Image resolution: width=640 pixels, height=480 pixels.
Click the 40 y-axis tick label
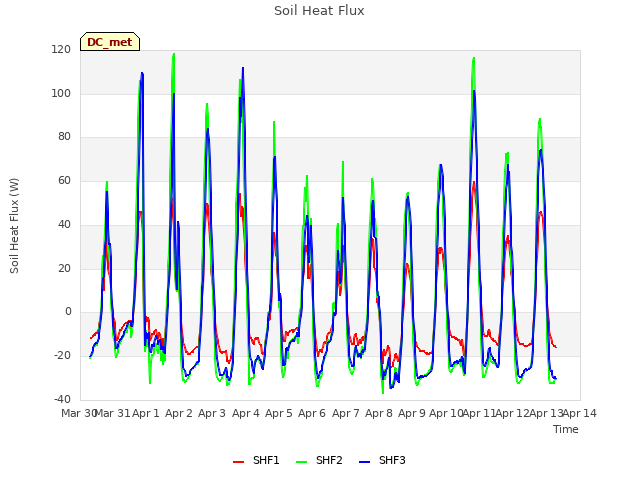coord(64,224)
